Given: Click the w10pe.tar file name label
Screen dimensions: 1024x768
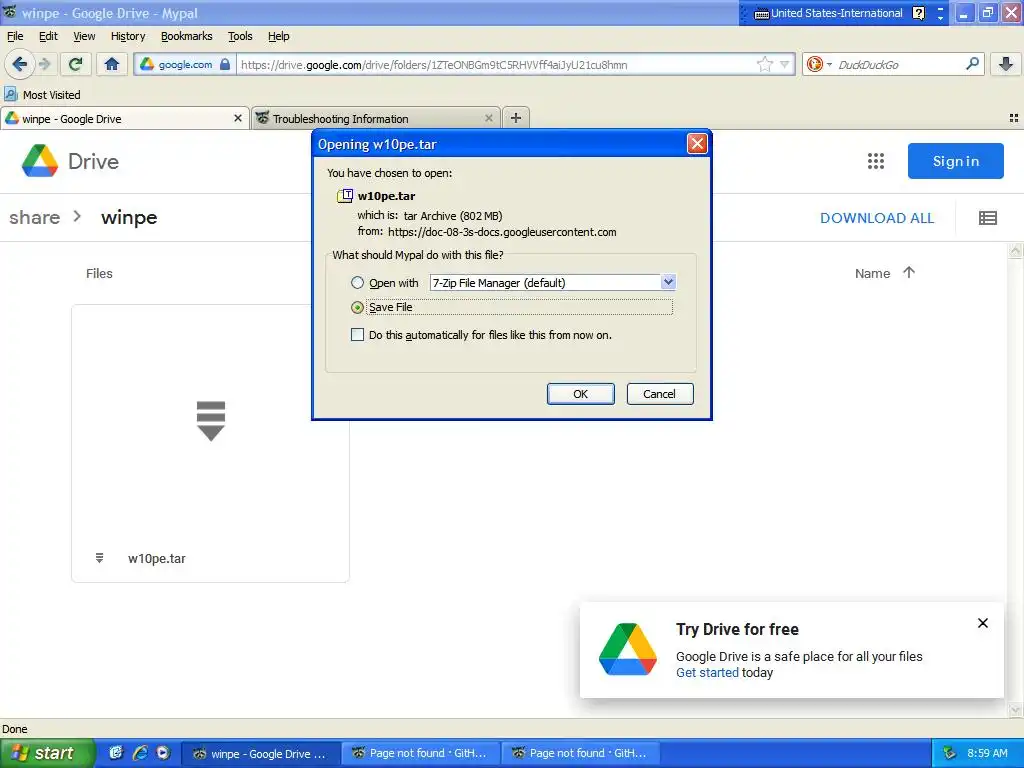Looking at the screenshot, I should point(157,558).
